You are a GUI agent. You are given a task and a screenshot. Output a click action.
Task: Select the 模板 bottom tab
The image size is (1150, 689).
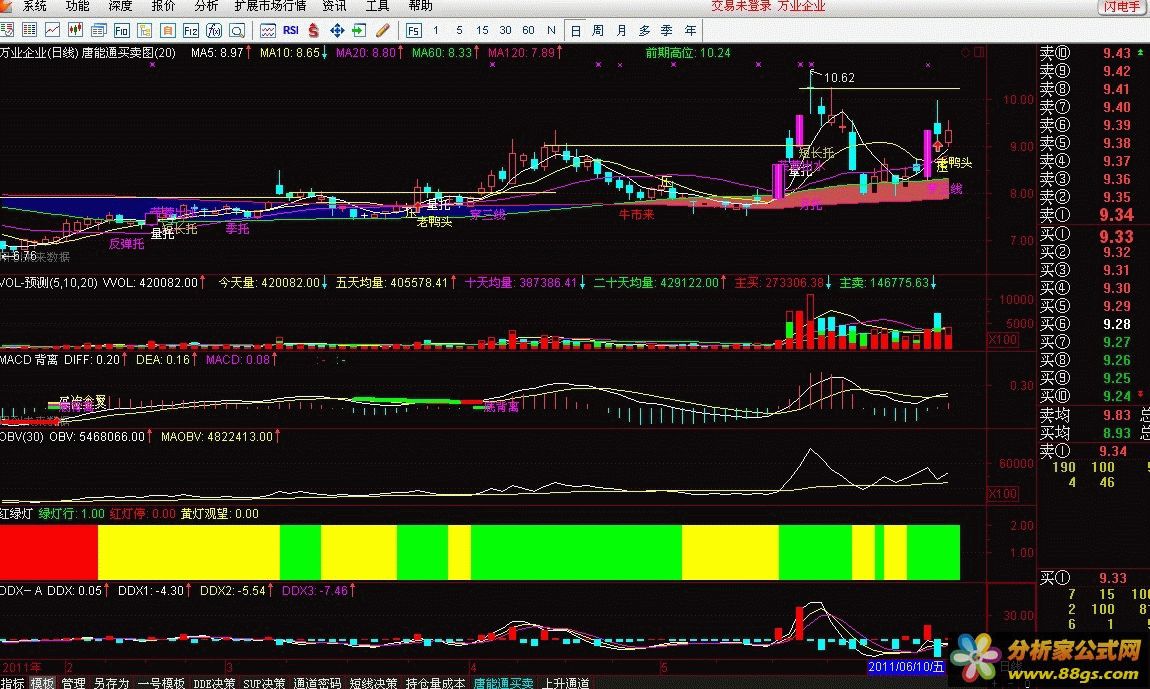pos(43,683)
